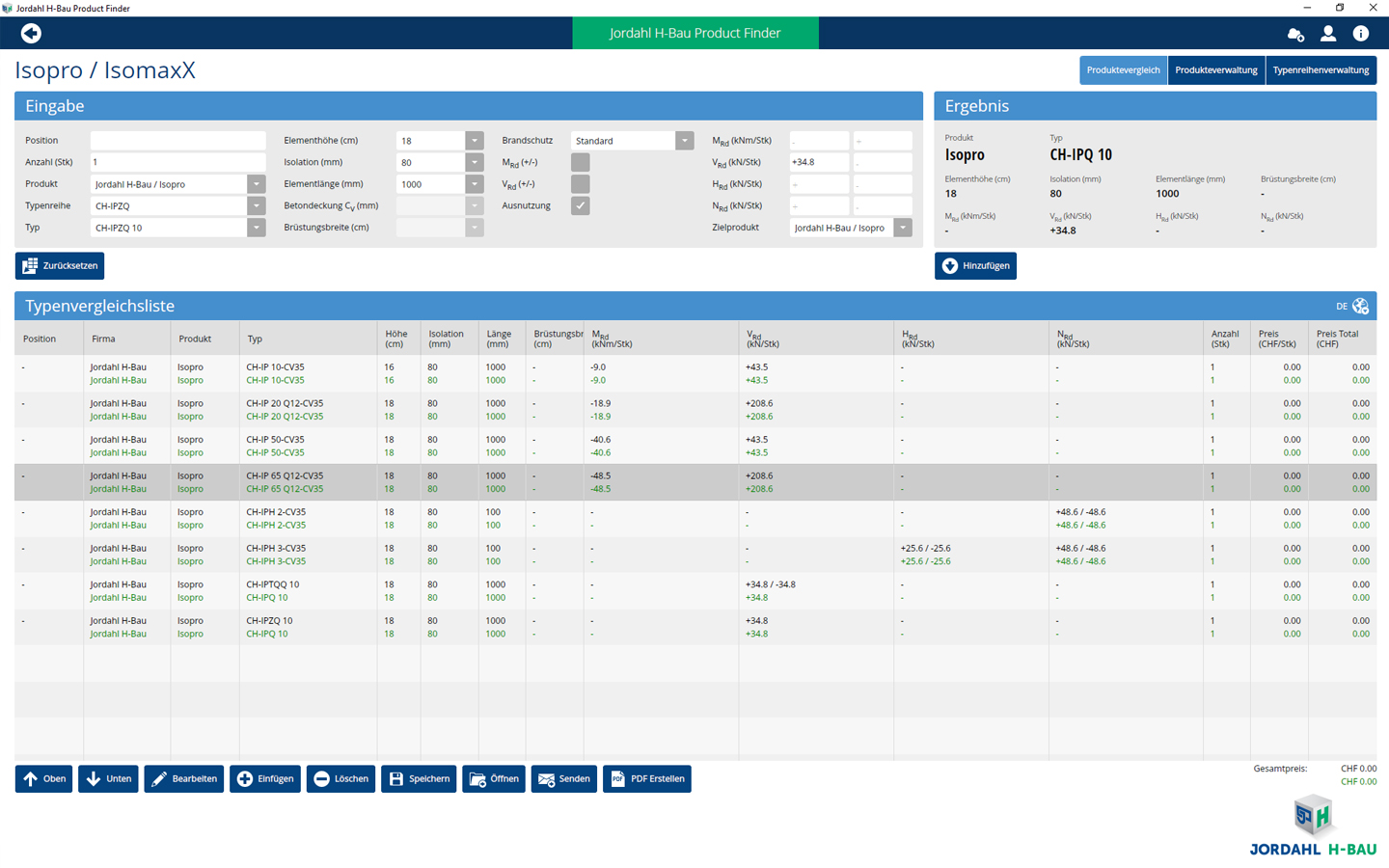Click the +25.6 / -25.6 HRd value
Screen dimensions: 1389x868
tap(925, 548)
